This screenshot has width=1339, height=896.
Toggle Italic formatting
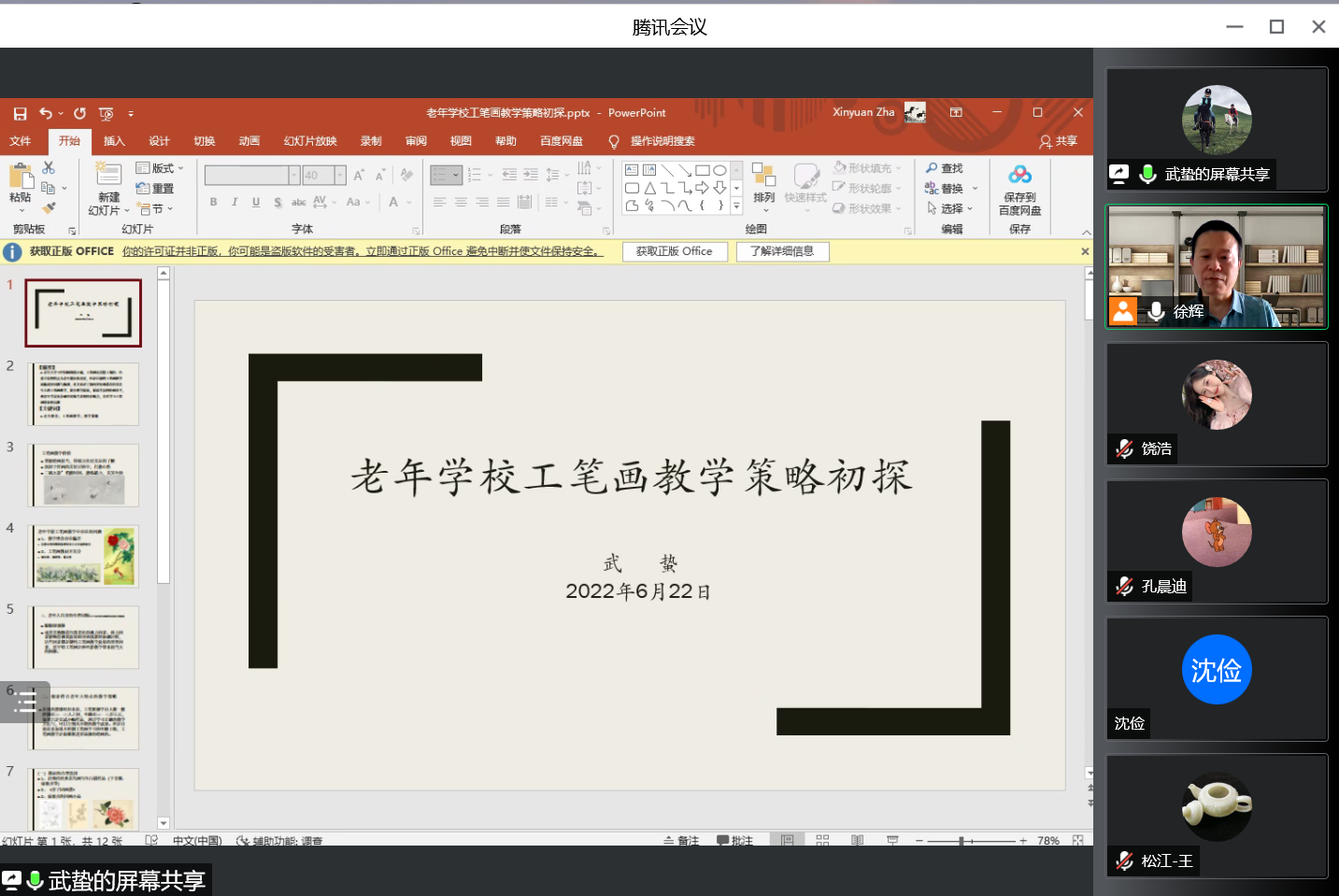pos(235,202)
